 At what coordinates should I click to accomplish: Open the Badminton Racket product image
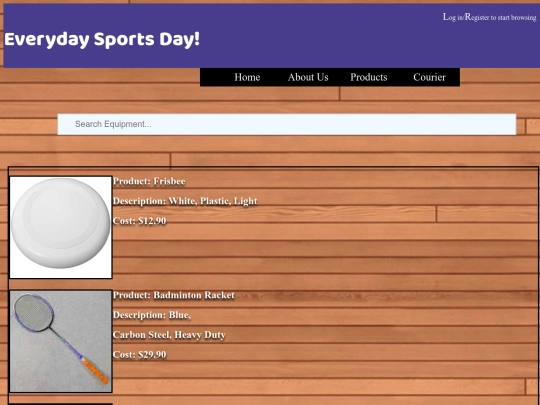click(x=61, y=341)
